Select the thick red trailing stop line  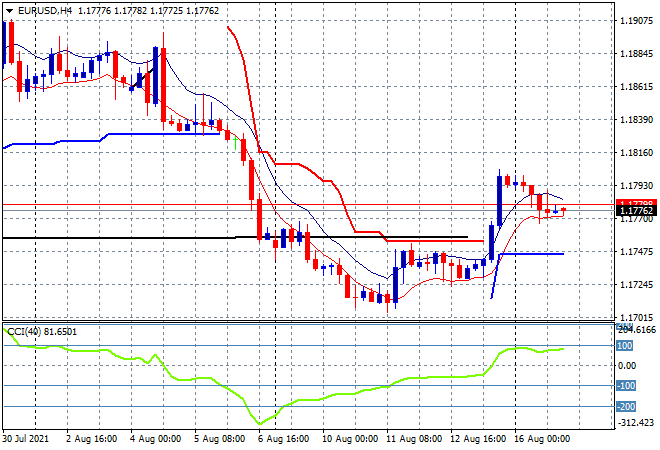[x=300, y=164]
